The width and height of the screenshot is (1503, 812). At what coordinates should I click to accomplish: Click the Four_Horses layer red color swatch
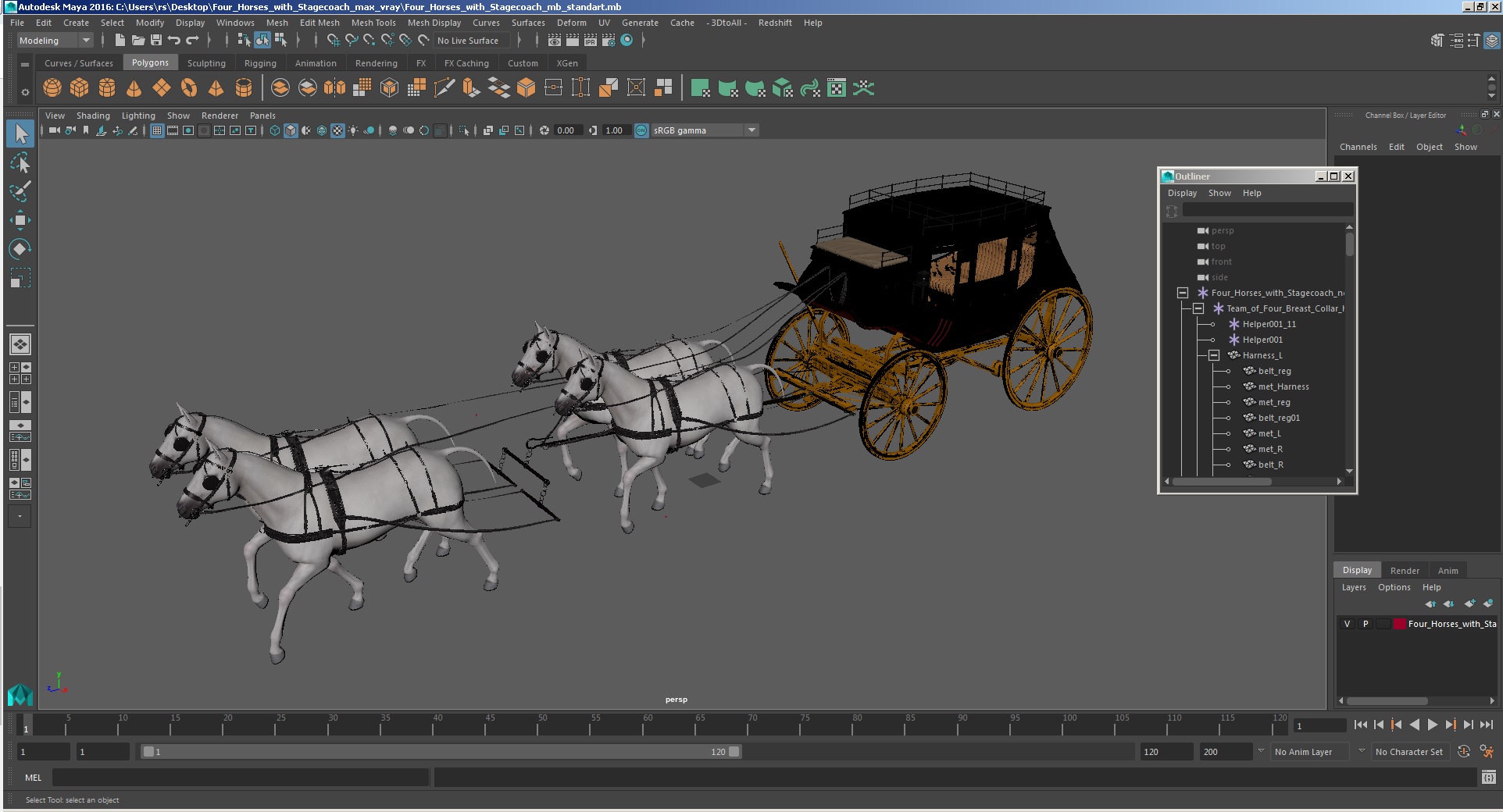(x=1400, y=624)
